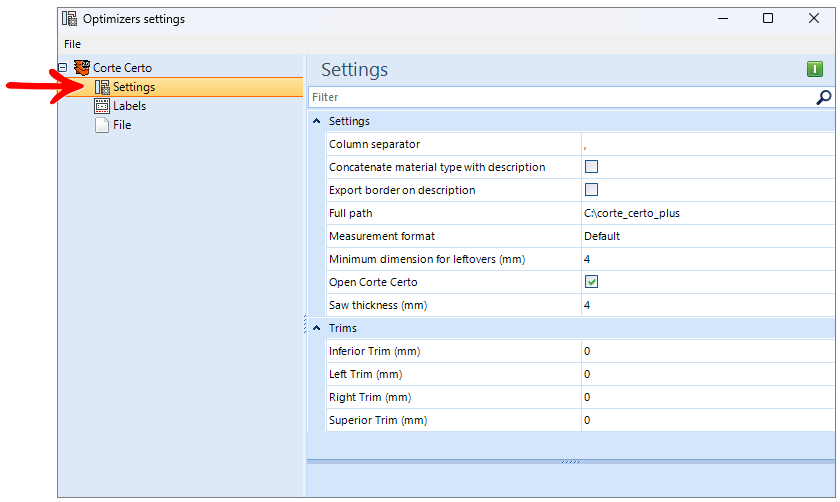Enable Export border on description checkbox
840x502 pixels.
(x=591, y=190)
